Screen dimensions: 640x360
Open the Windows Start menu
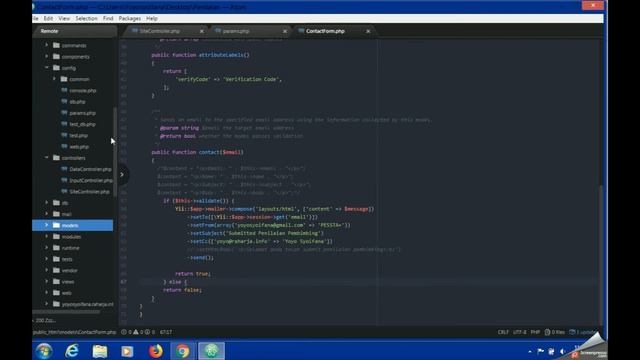[44, 351]
